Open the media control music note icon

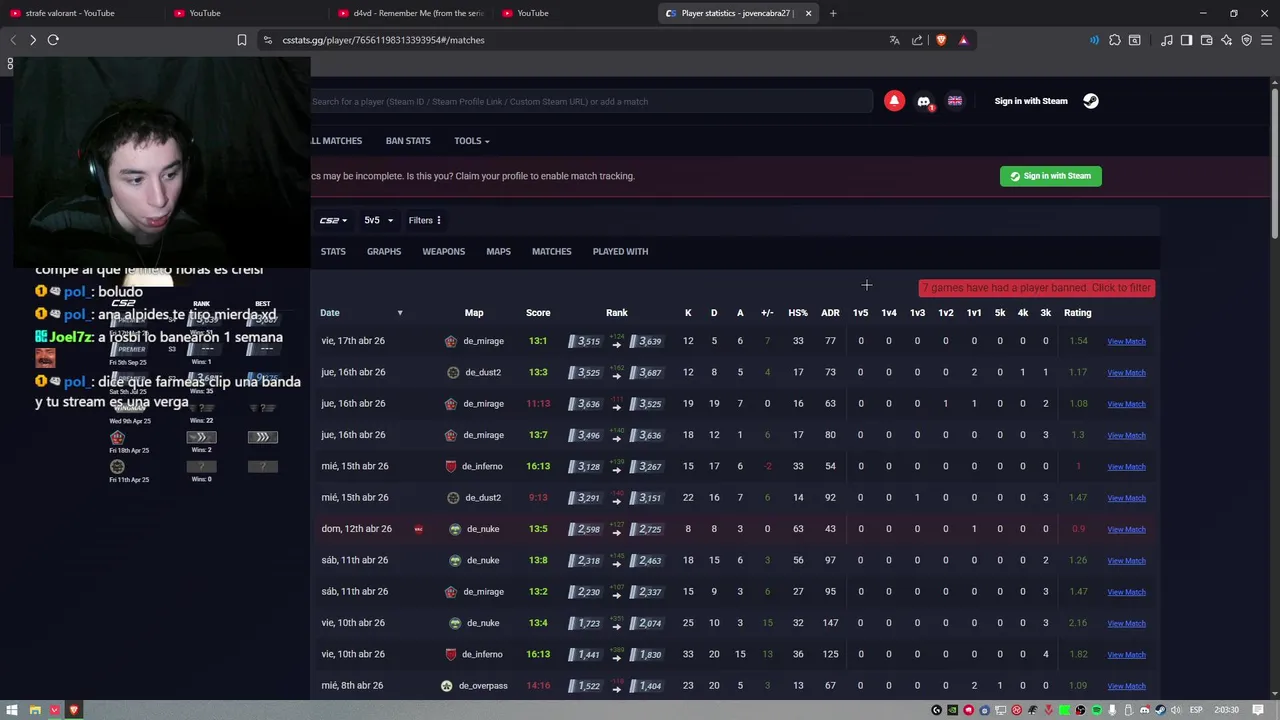(1167, 40)
